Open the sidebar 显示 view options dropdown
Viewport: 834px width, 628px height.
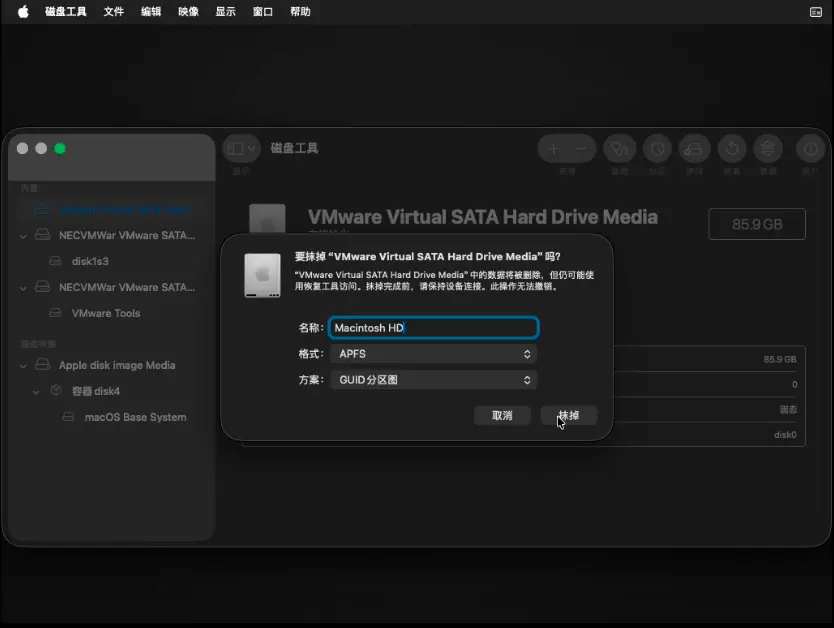point(241,149)
